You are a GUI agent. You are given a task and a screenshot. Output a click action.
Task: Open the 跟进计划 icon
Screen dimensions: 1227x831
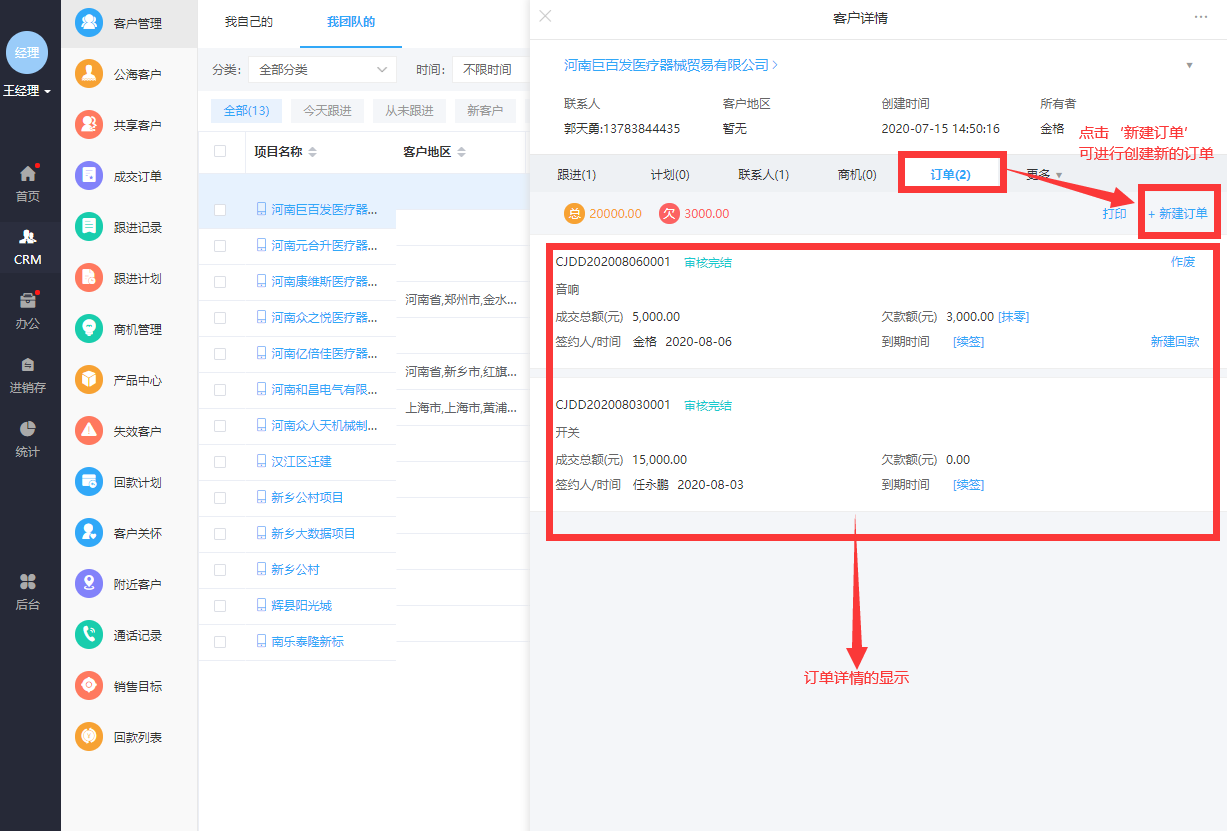coord(89,278)
